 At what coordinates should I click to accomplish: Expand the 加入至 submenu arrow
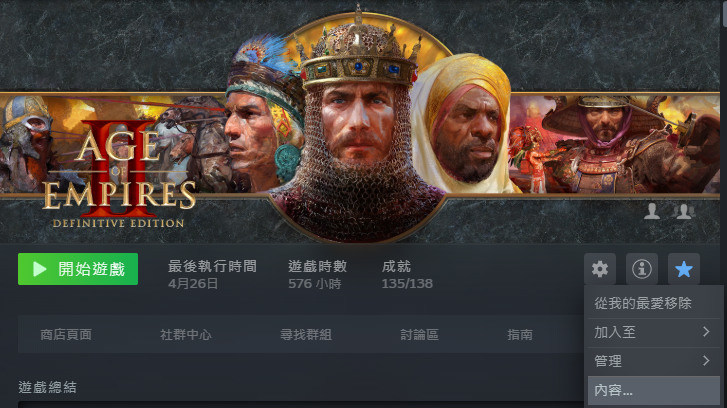pos(706,332)
